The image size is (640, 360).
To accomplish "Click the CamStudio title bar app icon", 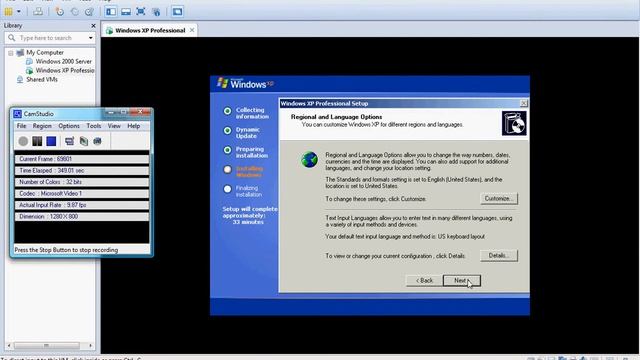I will [18, 114].
